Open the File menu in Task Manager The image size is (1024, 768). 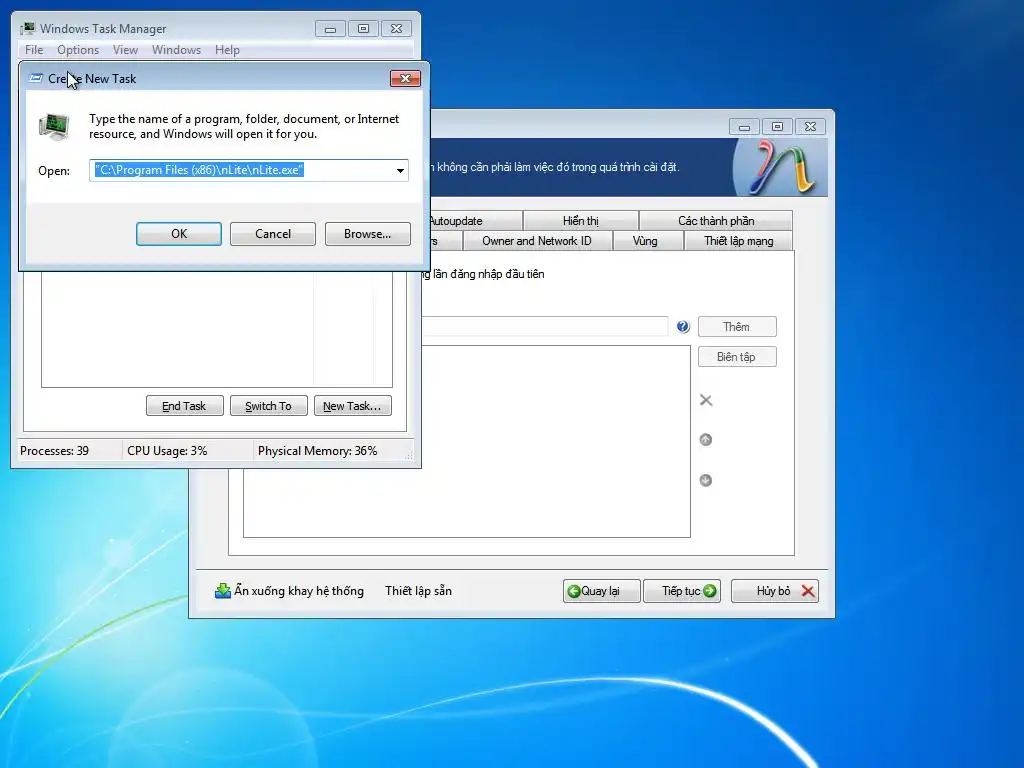[x=34, y=50]
